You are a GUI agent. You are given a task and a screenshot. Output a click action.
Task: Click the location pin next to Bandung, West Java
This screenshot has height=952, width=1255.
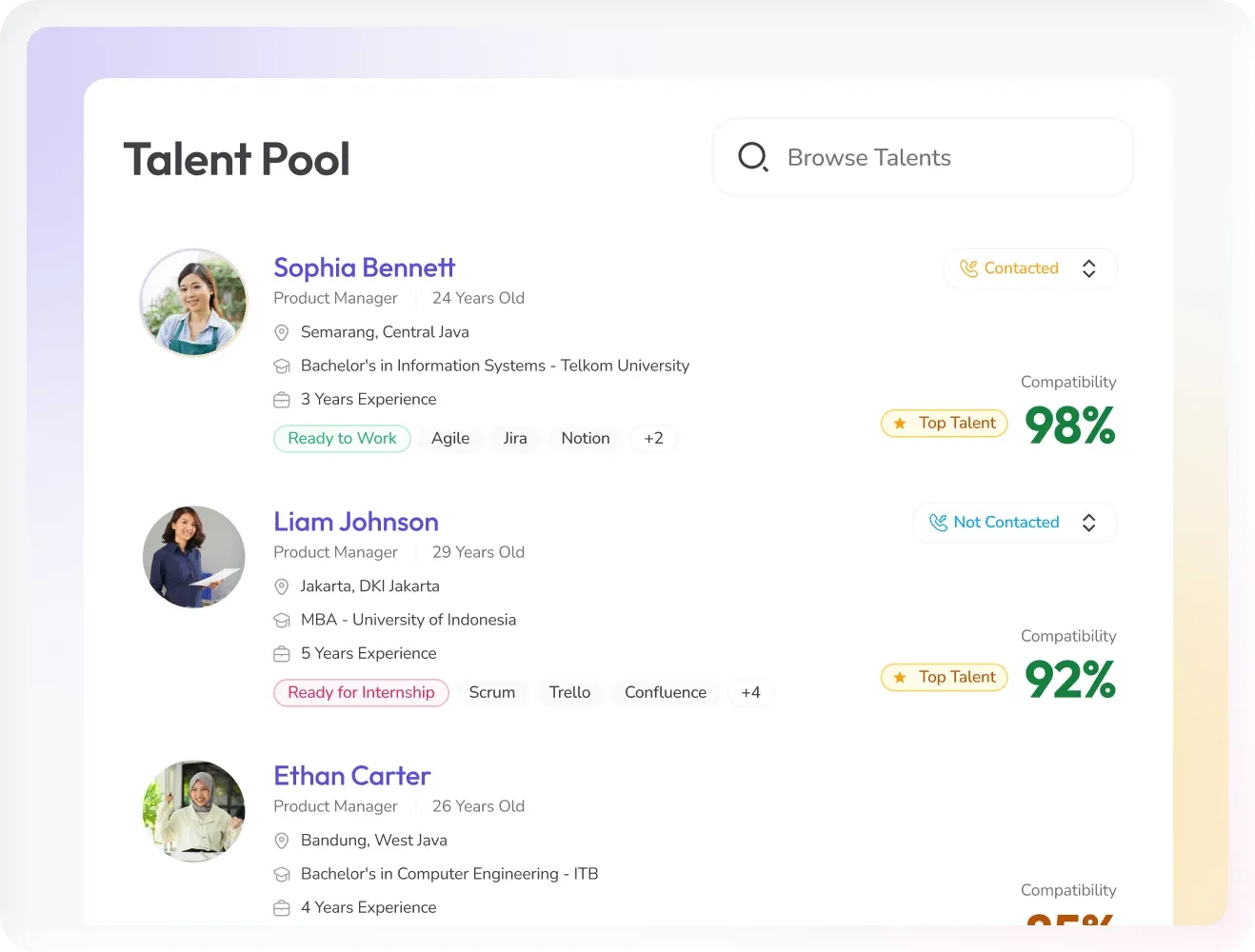(x=282, y=841)
